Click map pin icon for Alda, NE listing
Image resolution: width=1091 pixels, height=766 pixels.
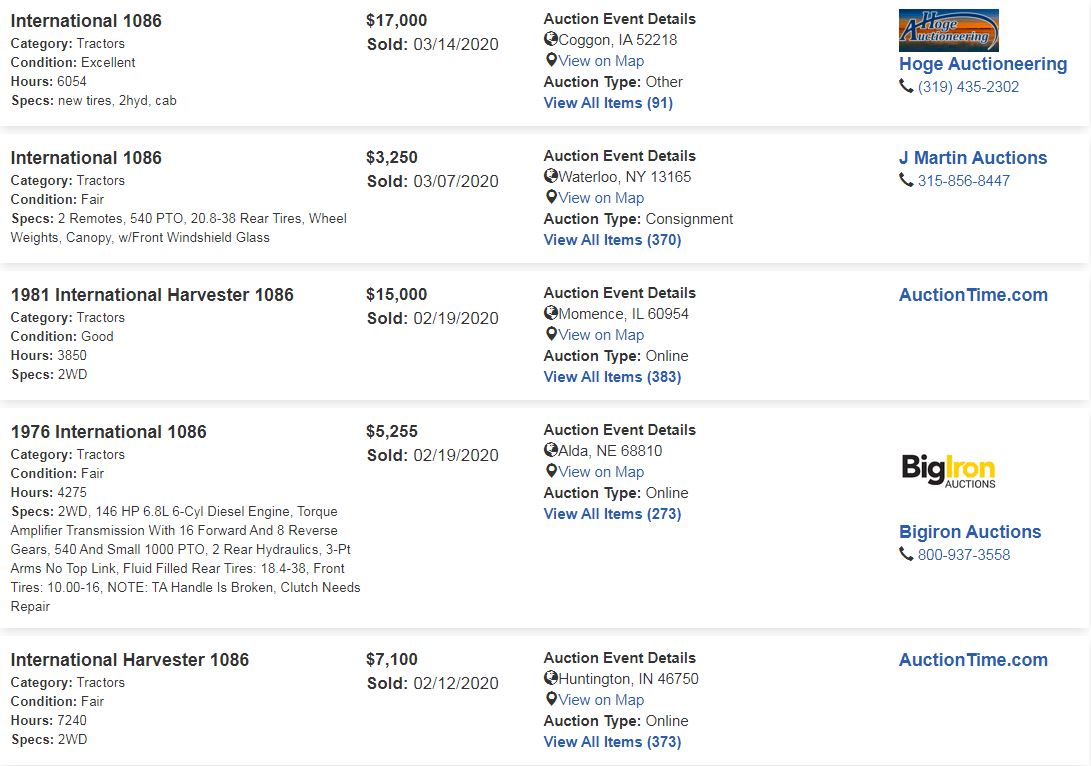(x=551, y=471)
